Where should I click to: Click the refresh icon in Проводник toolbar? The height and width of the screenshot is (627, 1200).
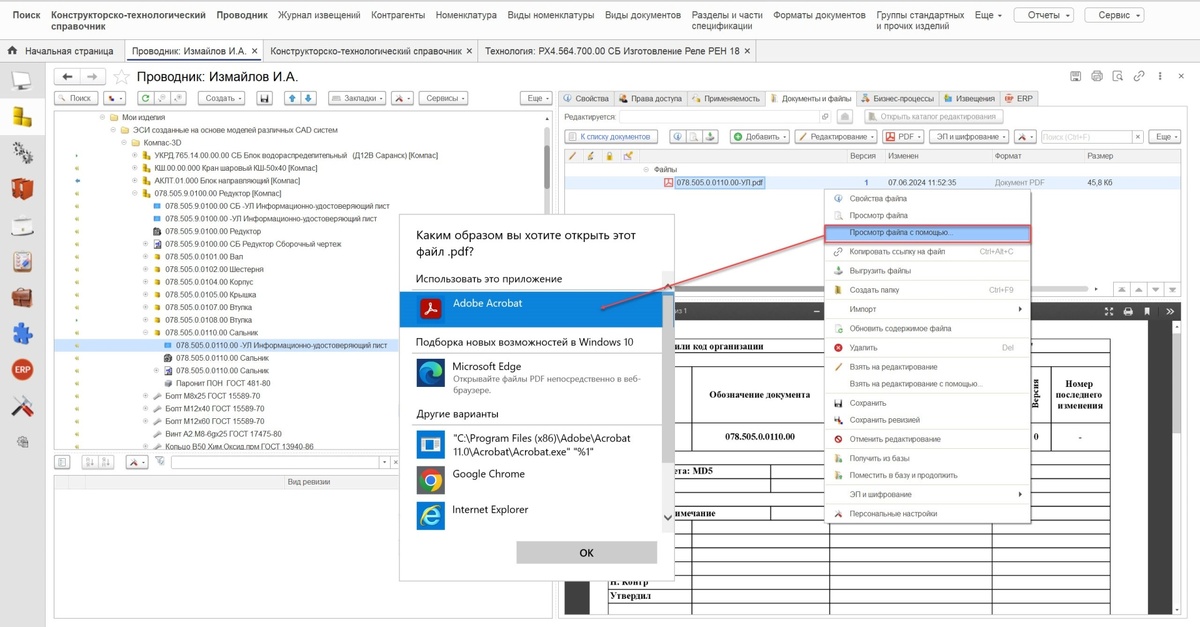[x=145, y=98]
